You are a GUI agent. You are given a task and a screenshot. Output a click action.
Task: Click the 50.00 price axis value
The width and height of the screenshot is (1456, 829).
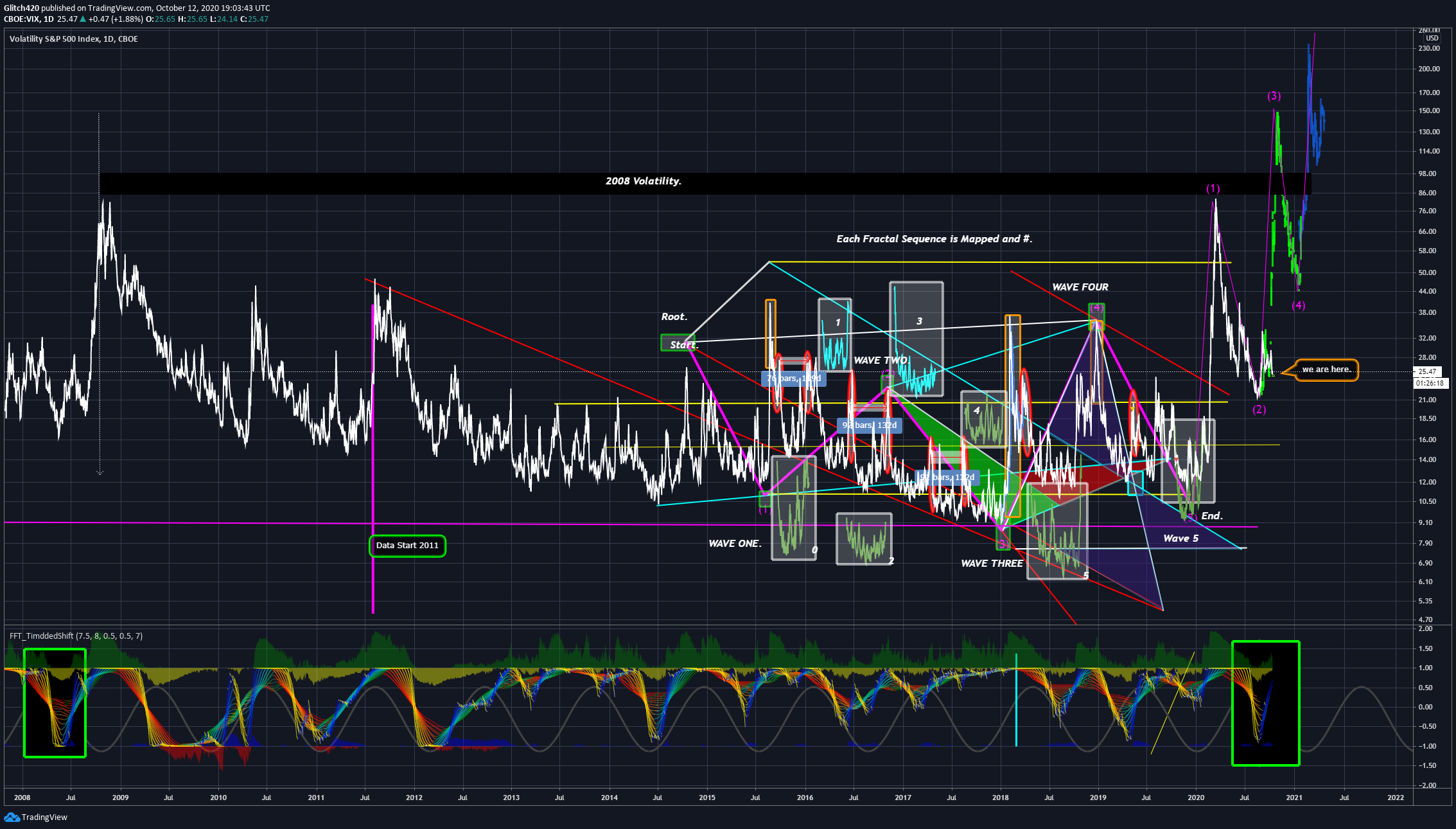[x=1427, y=272]
